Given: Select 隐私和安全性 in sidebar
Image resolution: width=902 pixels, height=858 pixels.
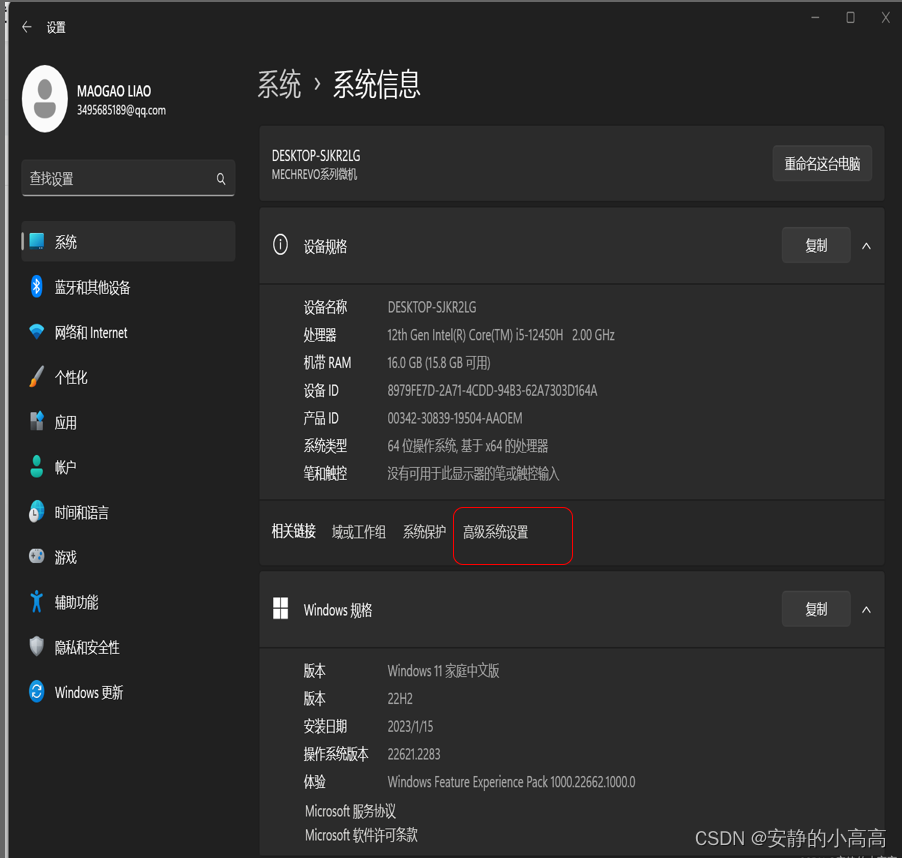Looking at the screenshot, I should (x=128, y=646).
